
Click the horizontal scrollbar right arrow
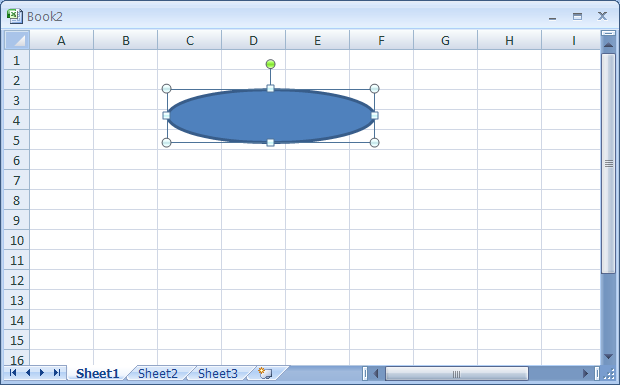click(585, 373)
